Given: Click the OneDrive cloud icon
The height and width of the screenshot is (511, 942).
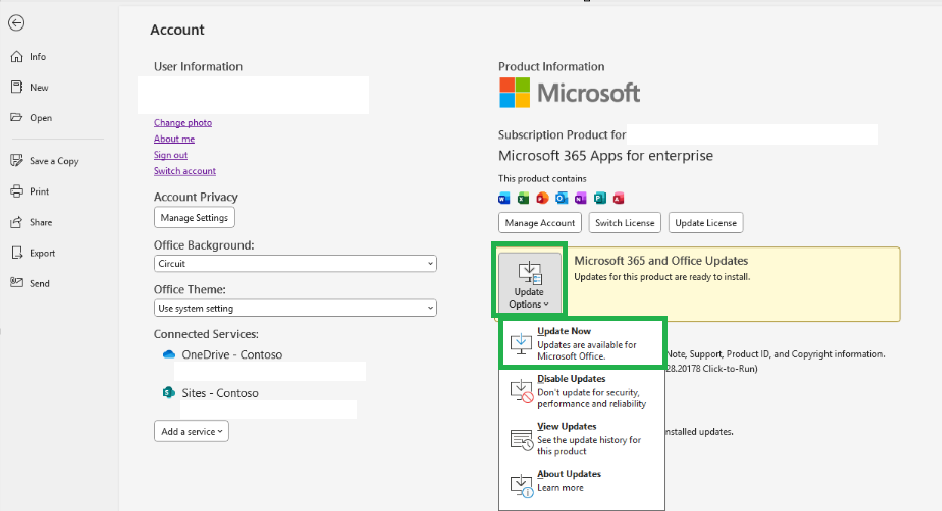Looking at the screenshot, I should pyautogui.click(x=169, y=355).
